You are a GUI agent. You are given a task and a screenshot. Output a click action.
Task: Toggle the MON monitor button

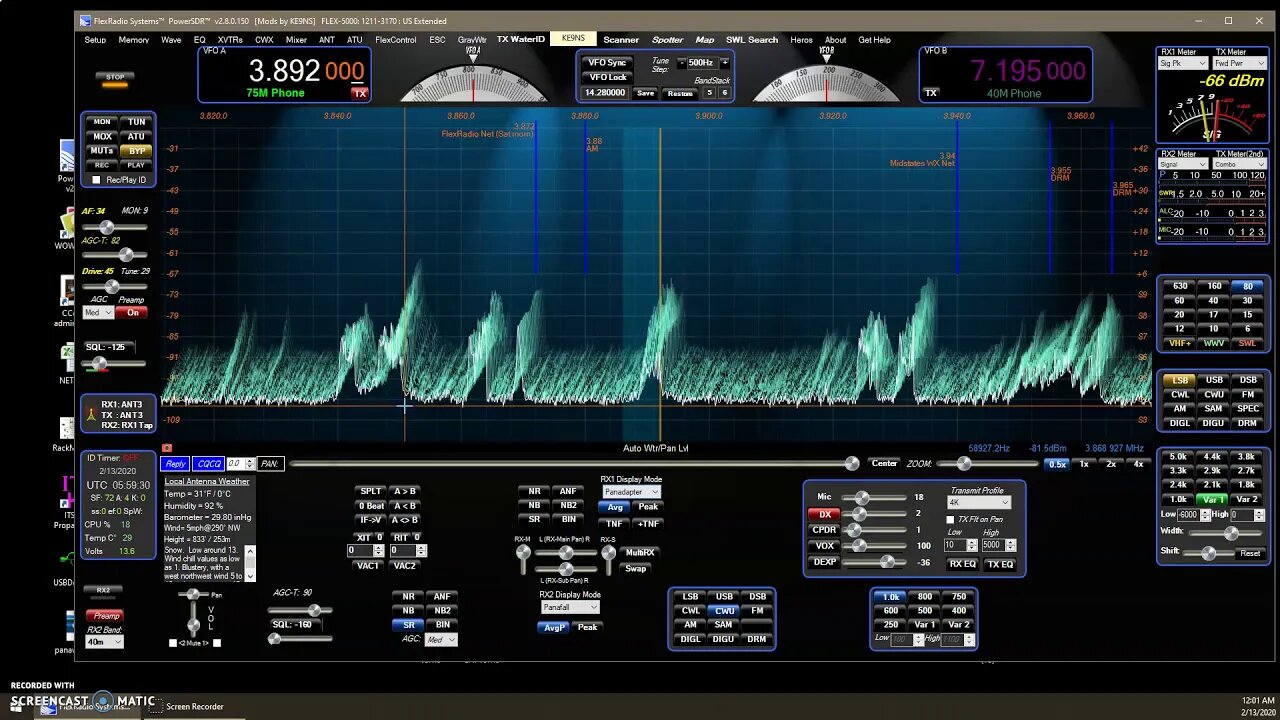tap(102, 122)
